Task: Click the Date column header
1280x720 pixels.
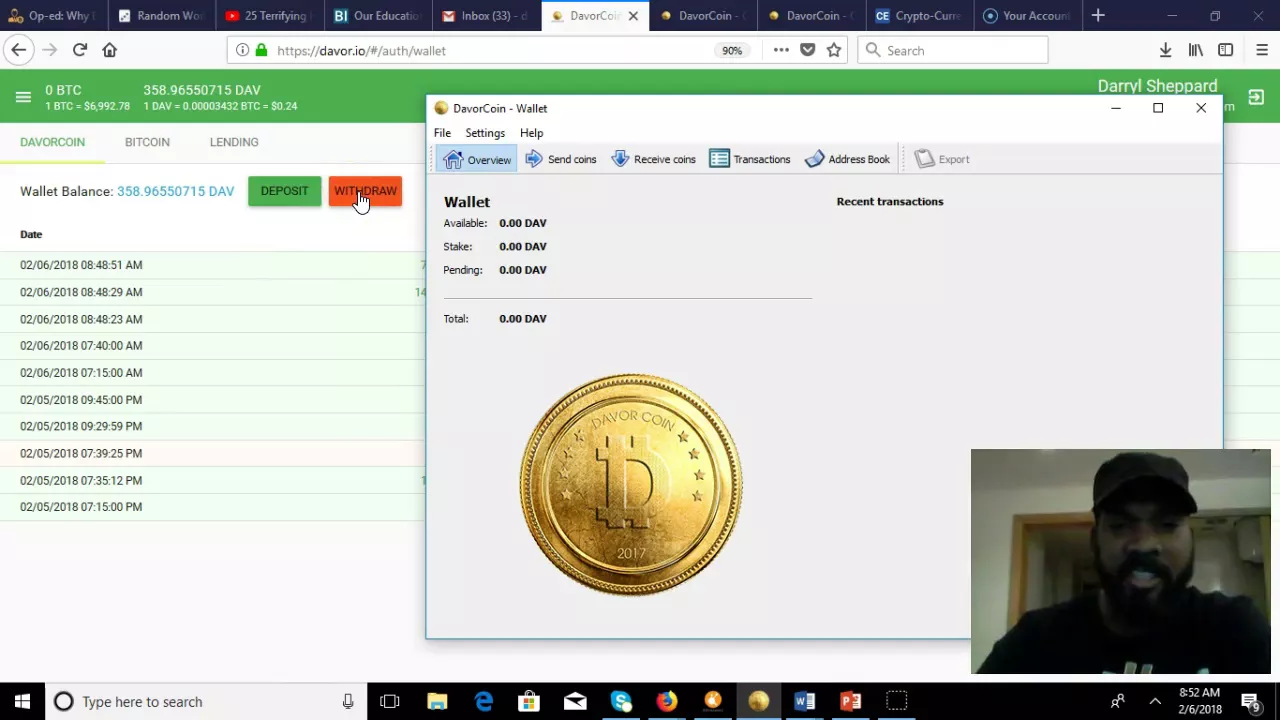Action: point(31,234)
